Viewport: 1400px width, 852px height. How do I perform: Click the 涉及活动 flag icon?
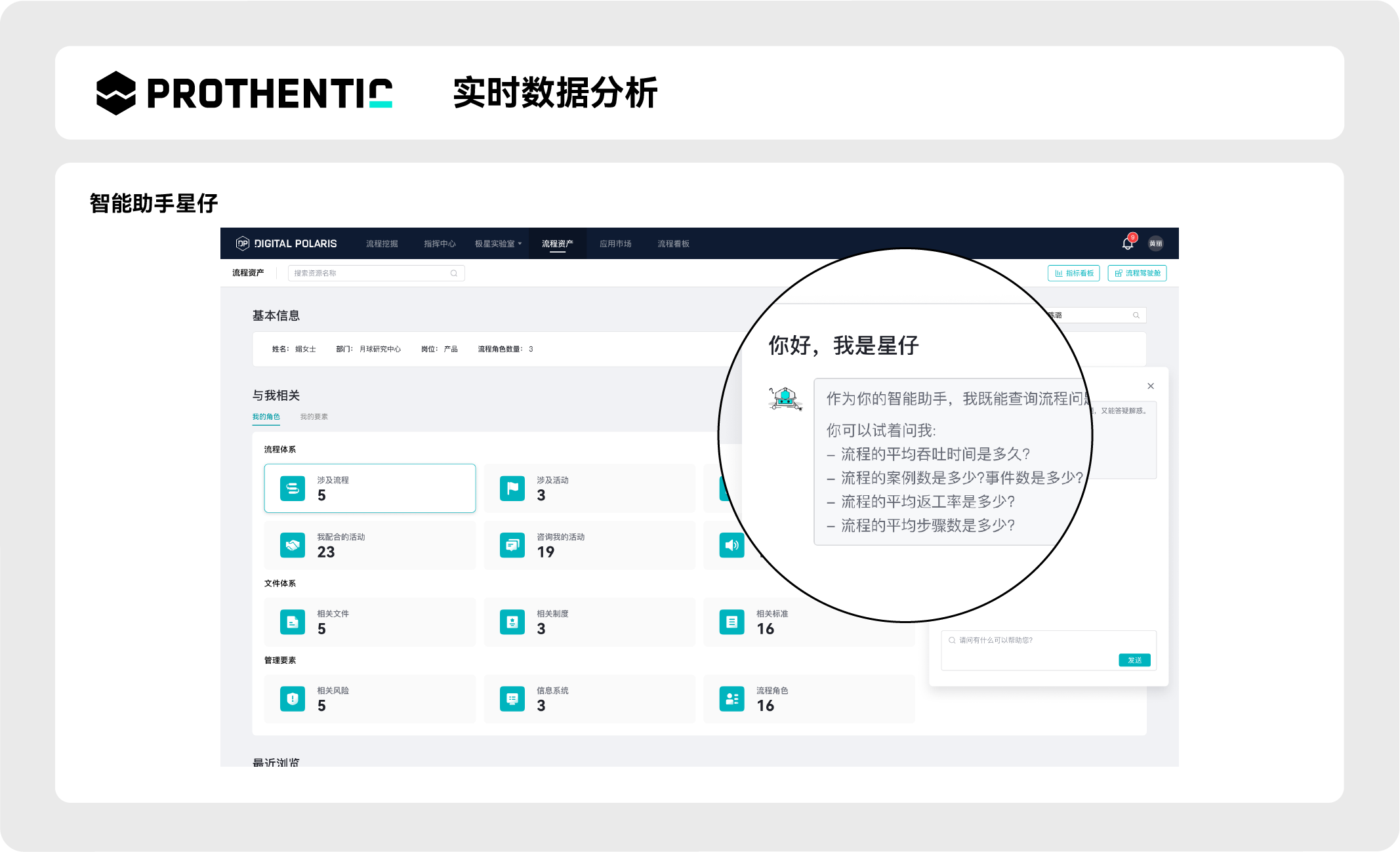click(x=512, y=489)
